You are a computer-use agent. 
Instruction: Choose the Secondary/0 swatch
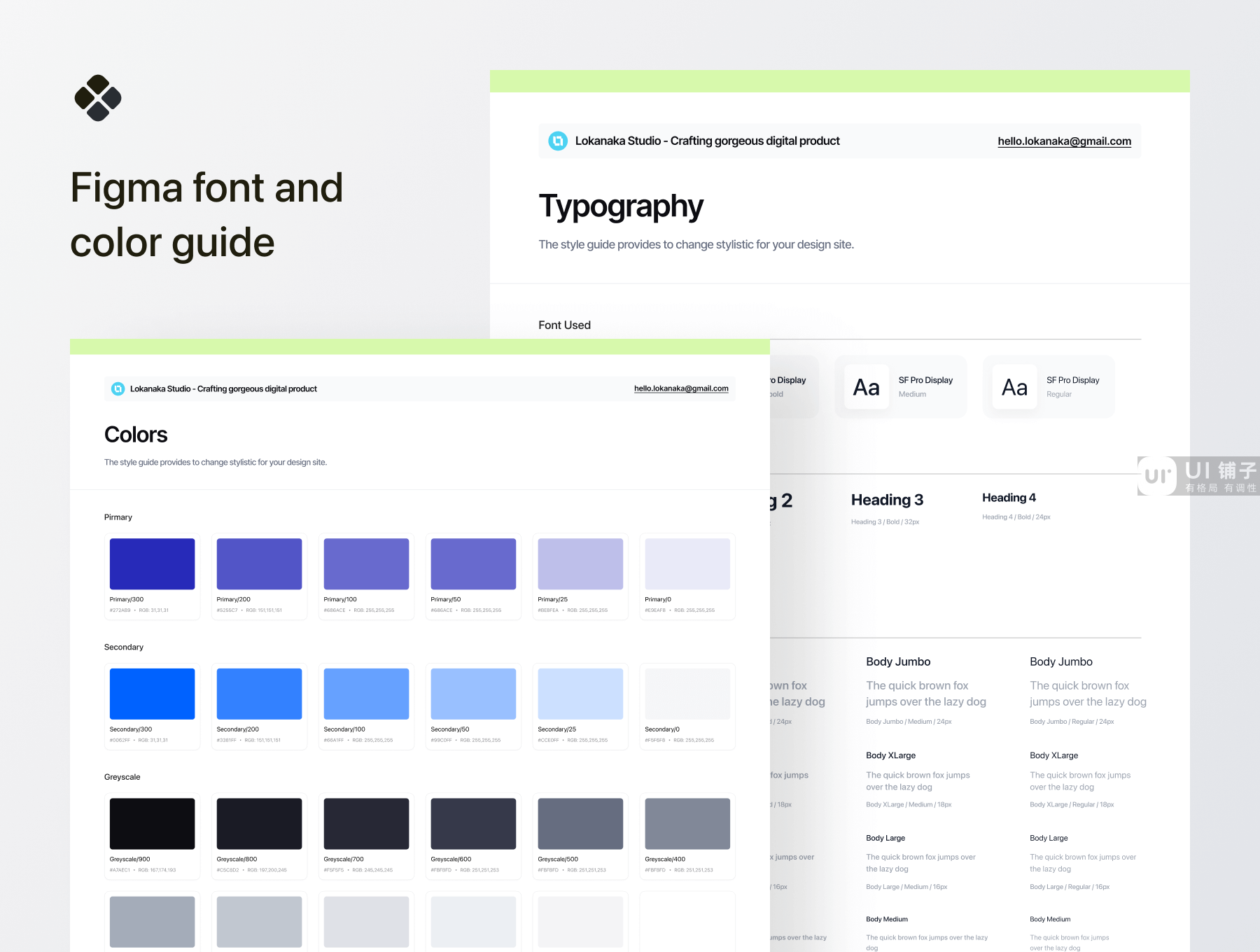(687, 694)
